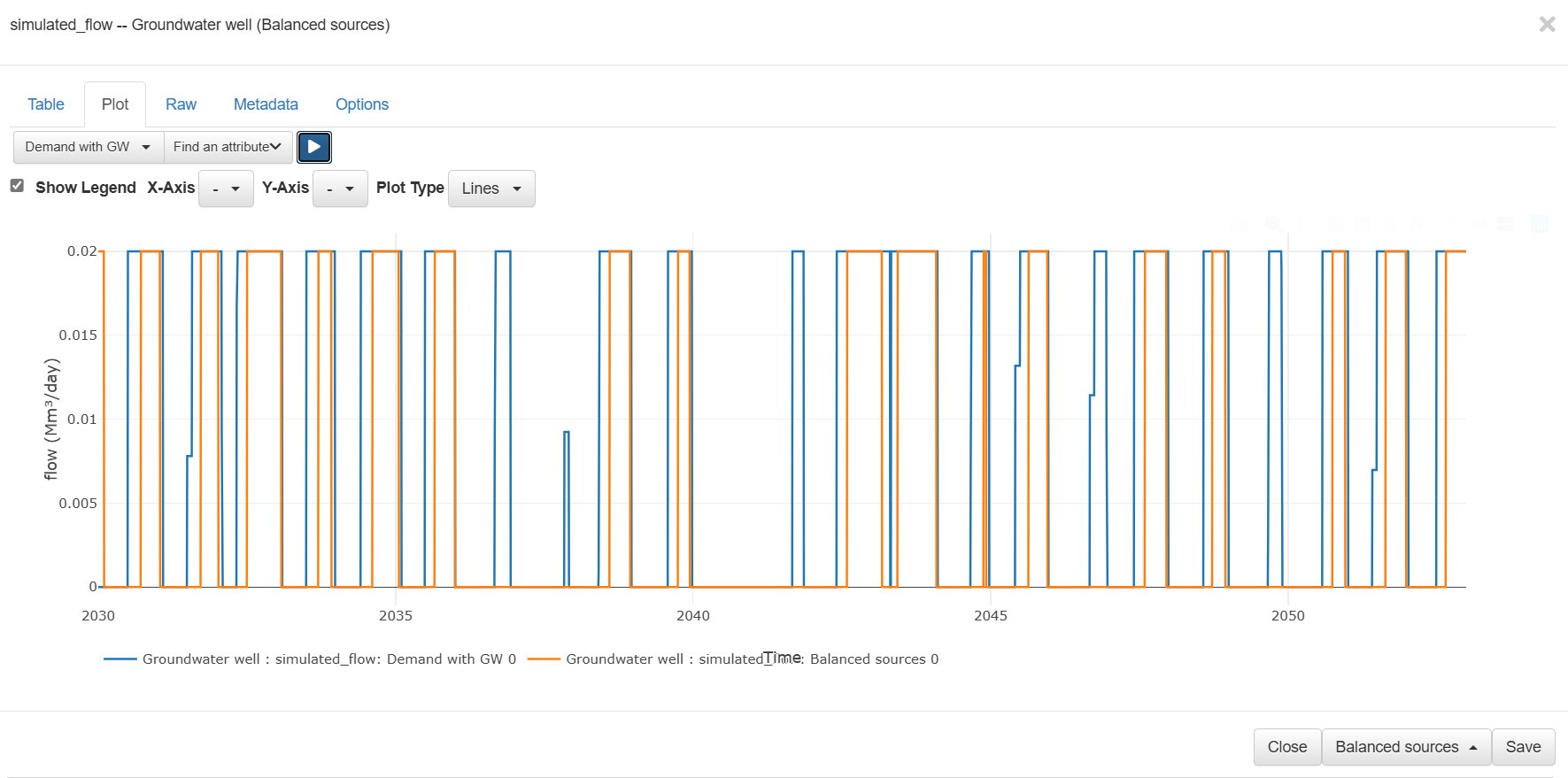The image size is (1568, 778).
Task: Open the X-Axis dropdown
Action: click(x=226, y=189)
